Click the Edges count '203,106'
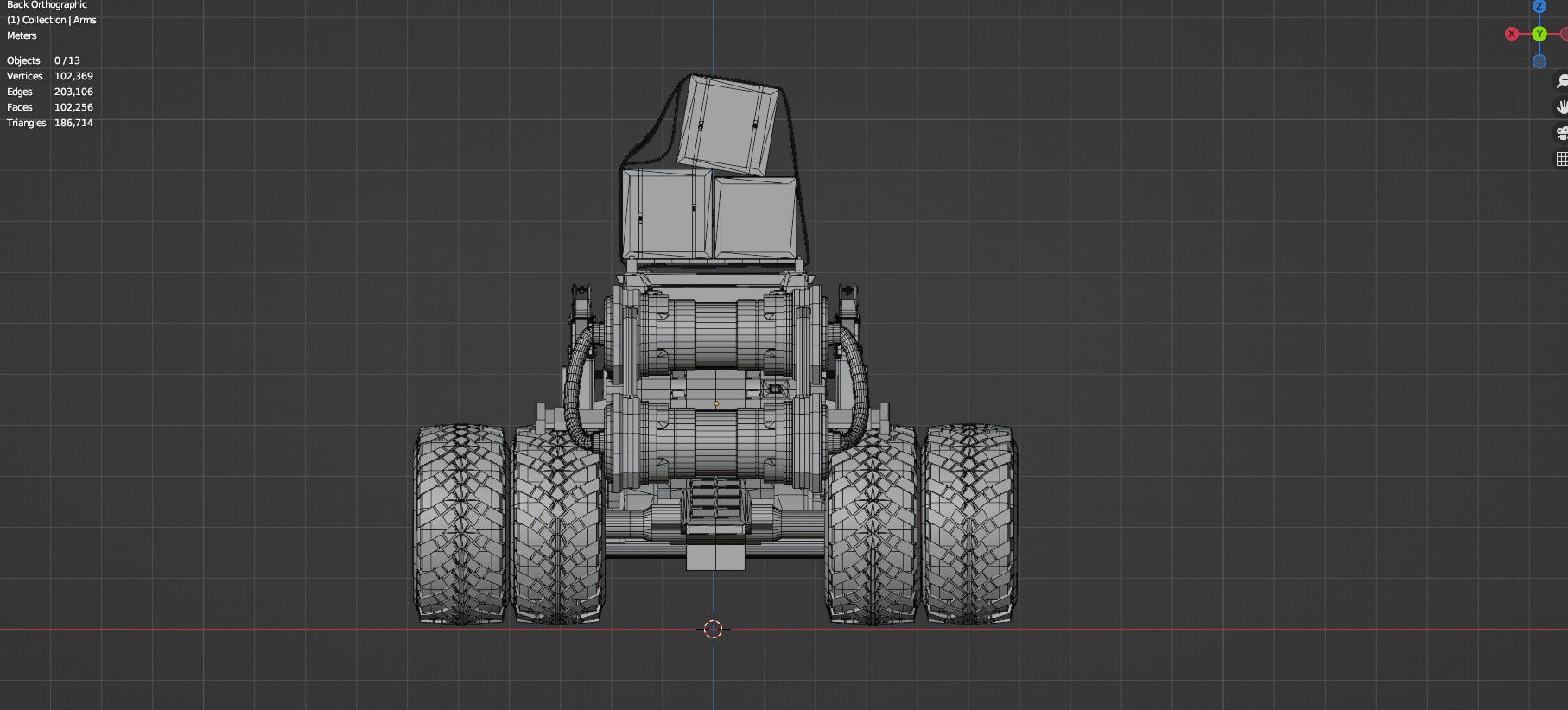The width and height of the screenshot is (1568, 710). click(x=73, y=92)
